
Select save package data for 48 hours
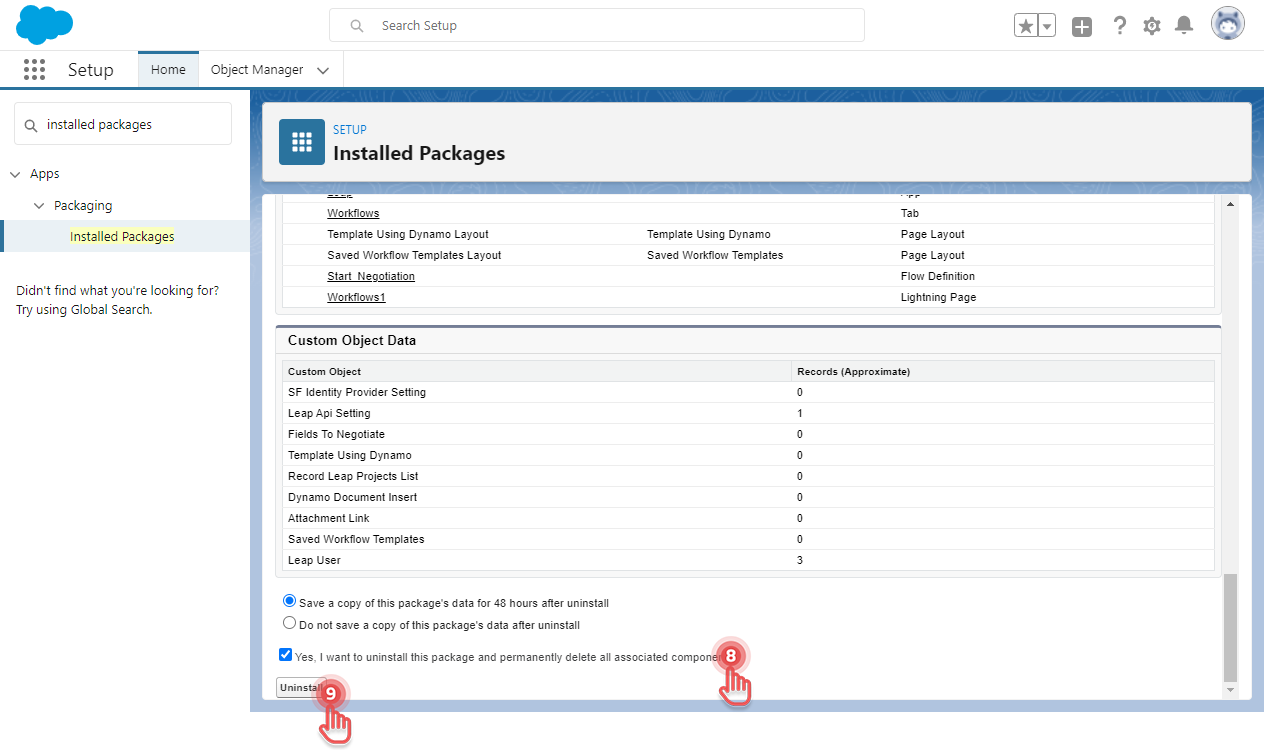(289, 600)
